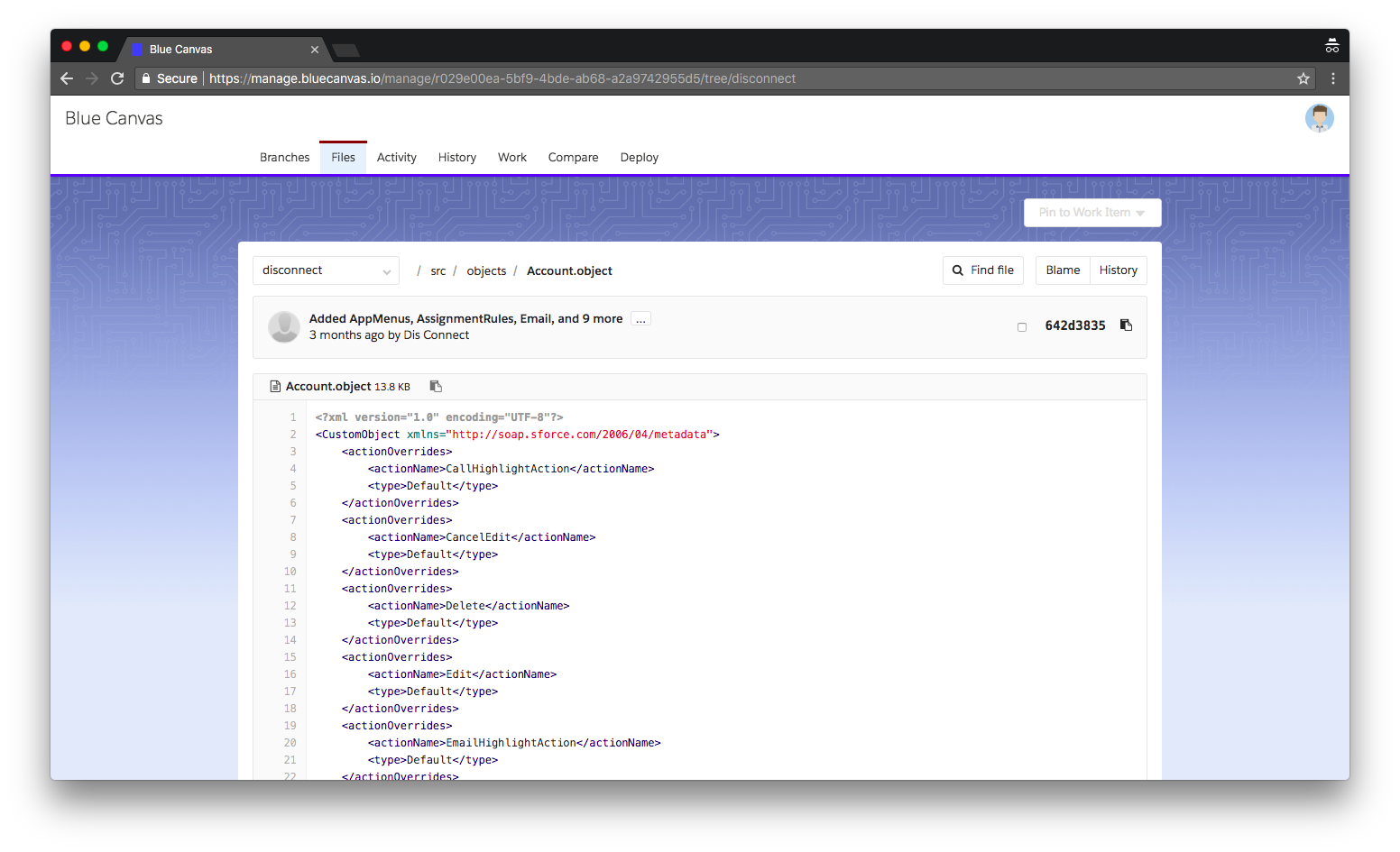Image resolution: width=1400 pixels, height=852 pixels.
Task: Click the incognito icon in the title bar
Action: click(1332, 46)
